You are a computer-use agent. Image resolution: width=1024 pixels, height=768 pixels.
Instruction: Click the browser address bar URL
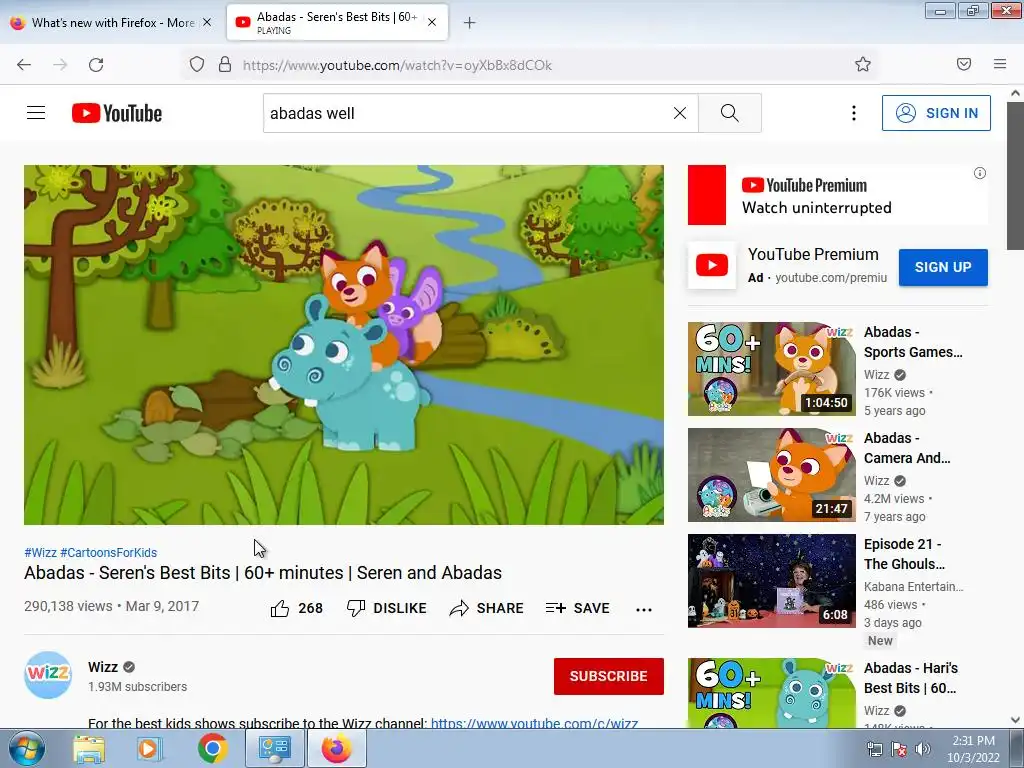397,65
